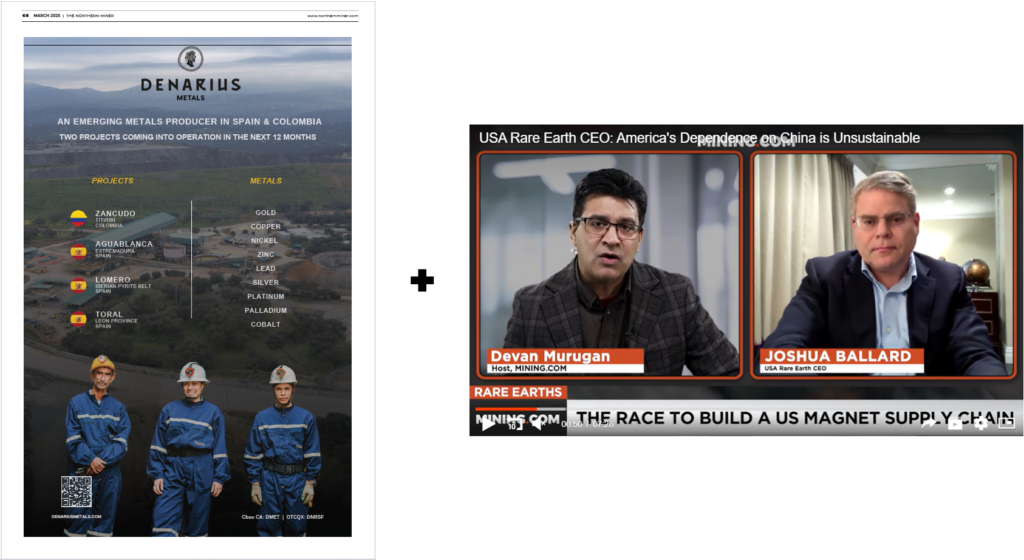Mute the video with the speaker icon
Screen dimensions: 1024x560
(x=538, y=424)
